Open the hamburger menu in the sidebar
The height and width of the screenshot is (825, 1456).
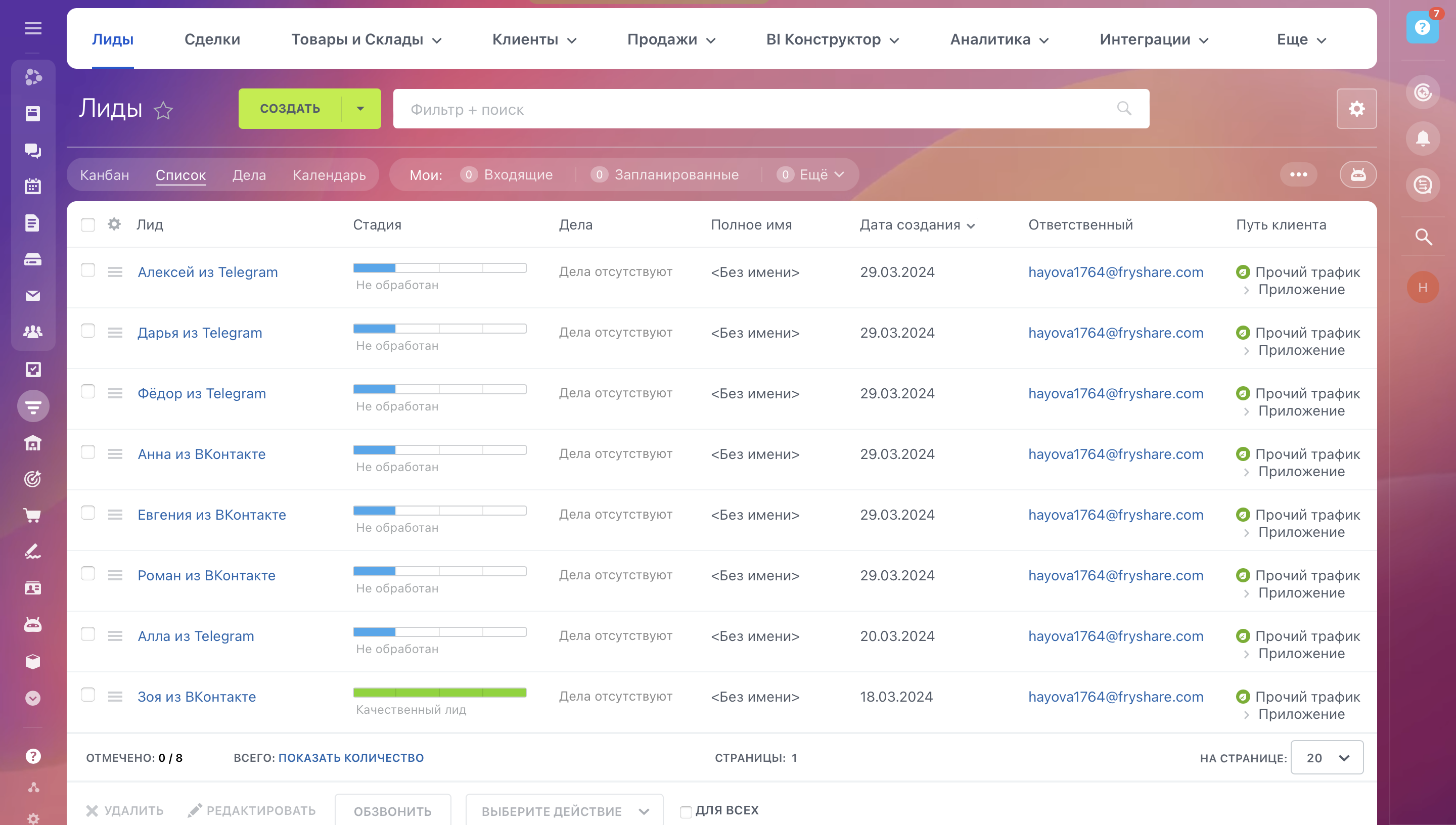tap(33, 28)
